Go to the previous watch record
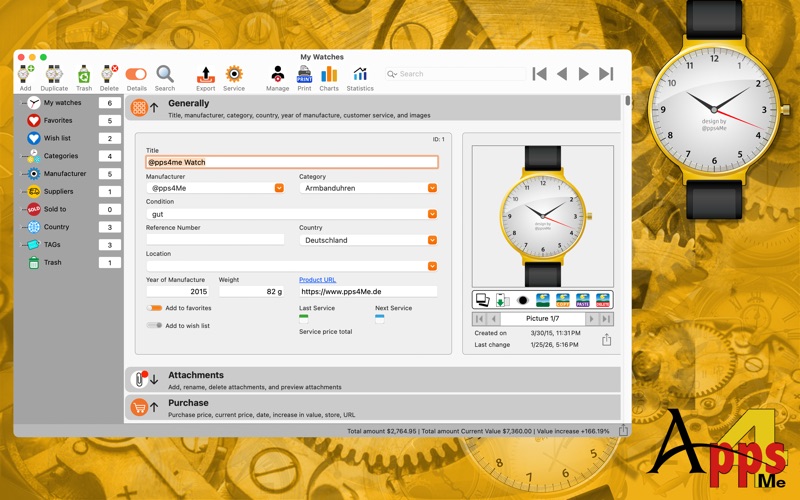 [562, 74]
